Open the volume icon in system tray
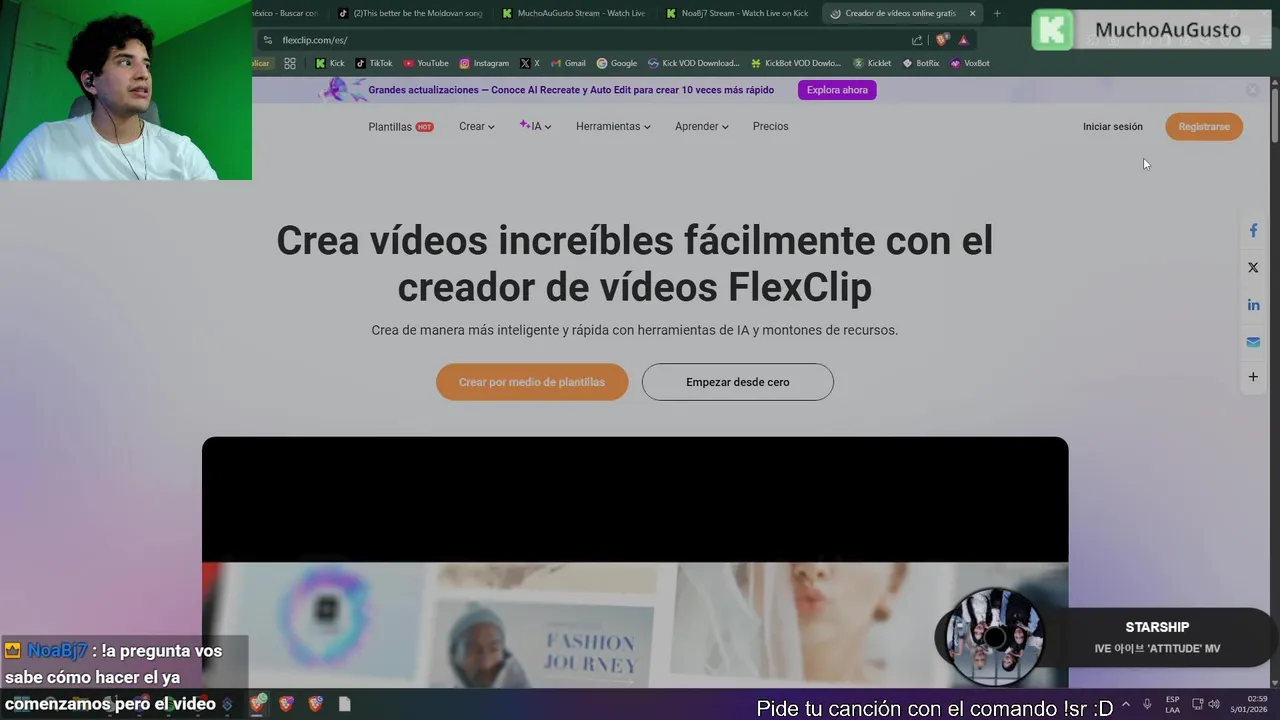Image resolution: width=1280 pixels, height=720 pixels. coord(1214,704)
